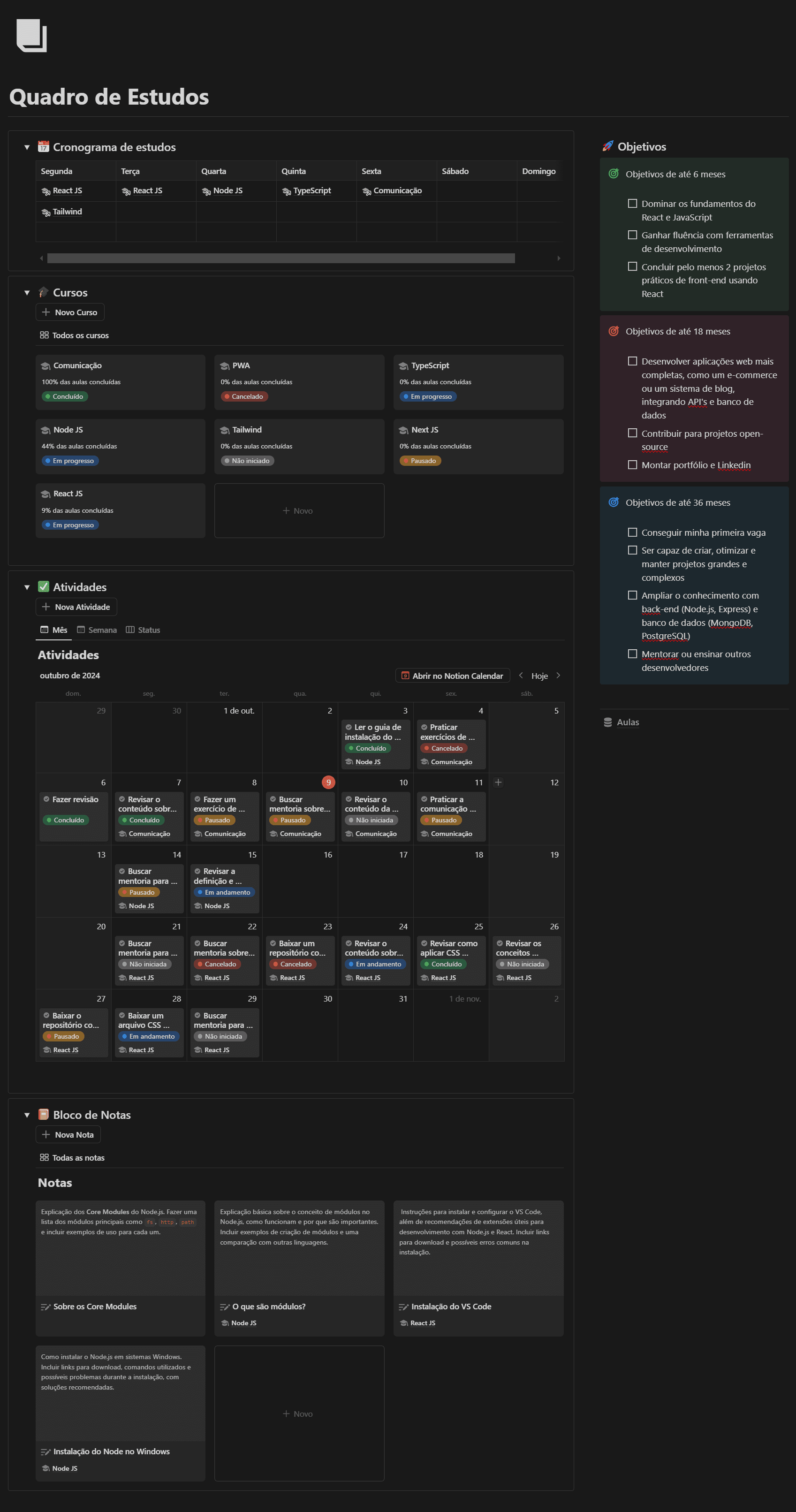The width and height of the screenshot is (796, 1512).
Task: Collapse the Cronograma de estudos section
Action: click(x=27, y=147)
